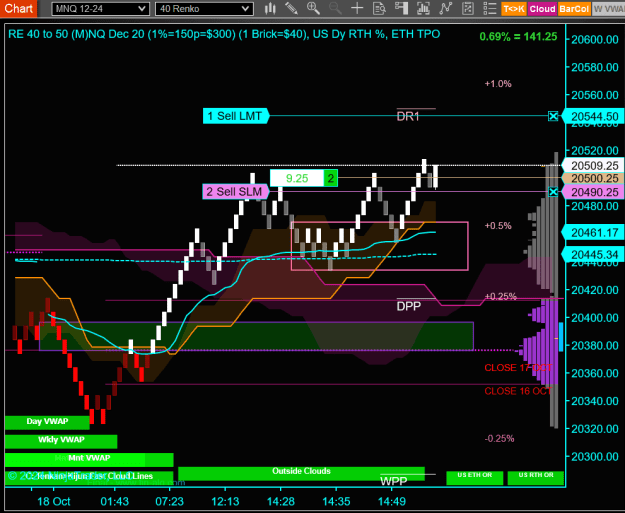The width and height of the screenshot is (625, 513).
Task: Click the 20445.34 indicator price marker
Action: (x=594, y=254)
